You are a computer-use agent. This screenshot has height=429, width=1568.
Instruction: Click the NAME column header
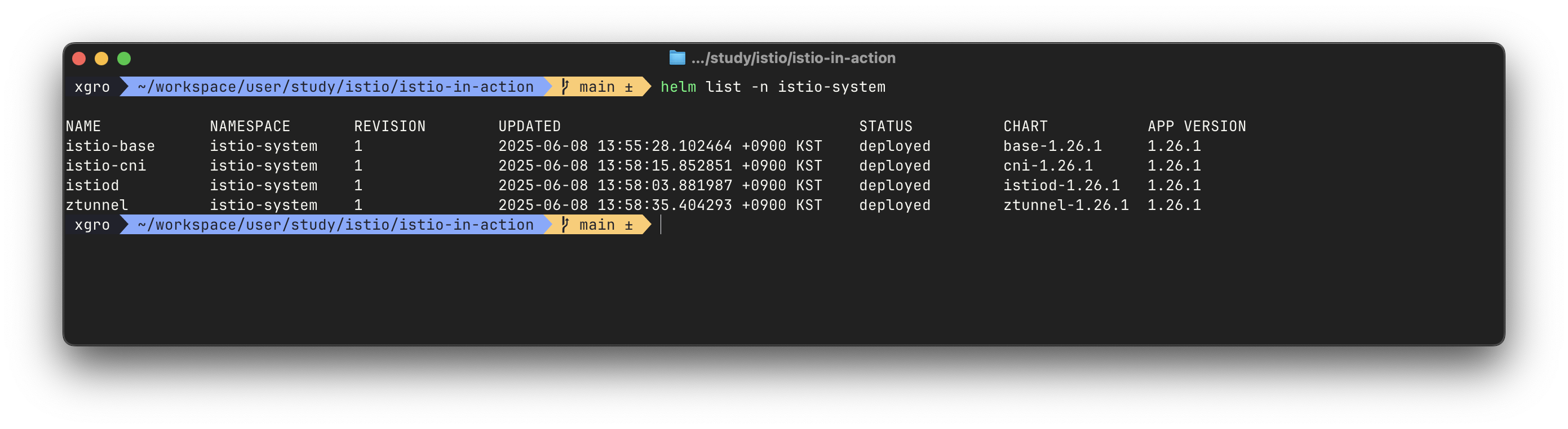[x=83, y=126]
